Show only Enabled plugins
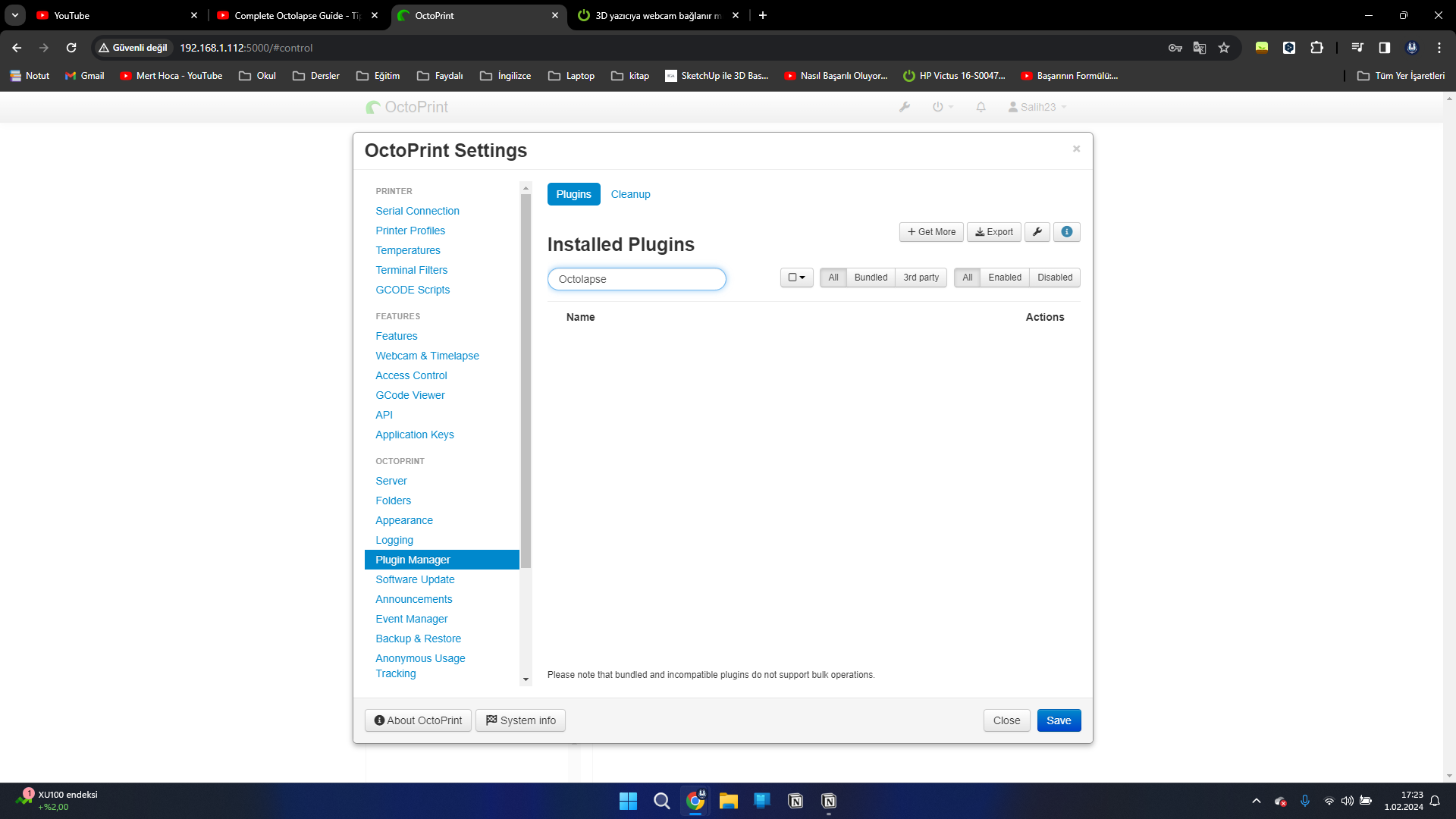1456x819 pixels. click(1004, 278)
